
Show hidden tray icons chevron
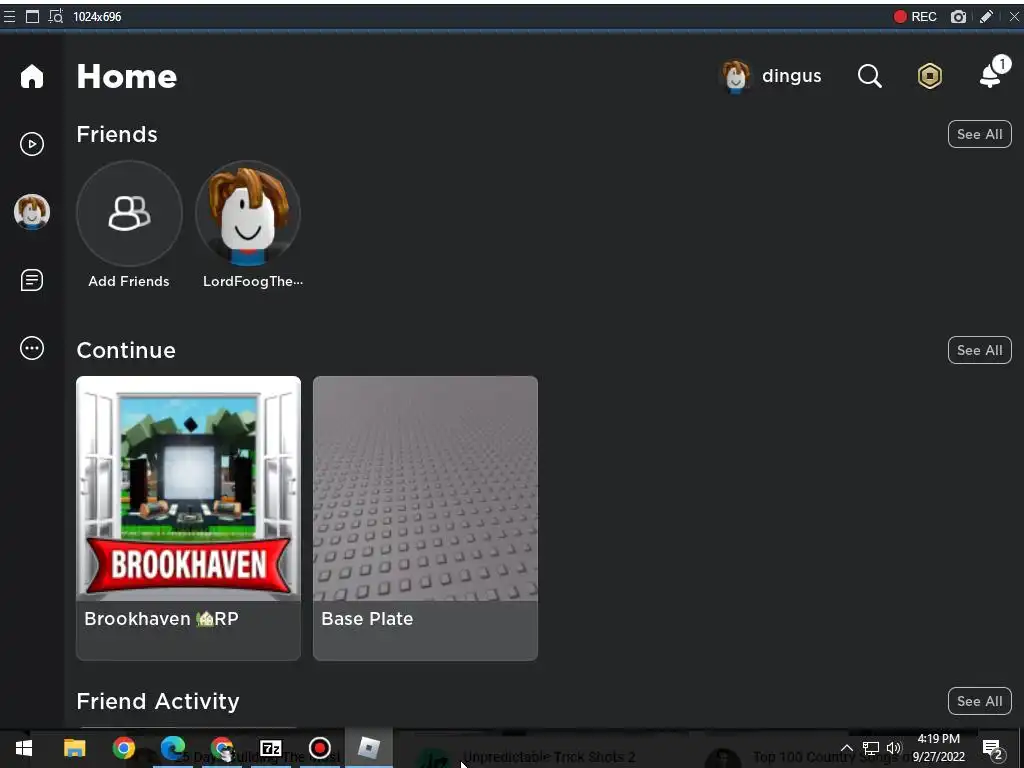pyautogui.click(x=846, y=748)
